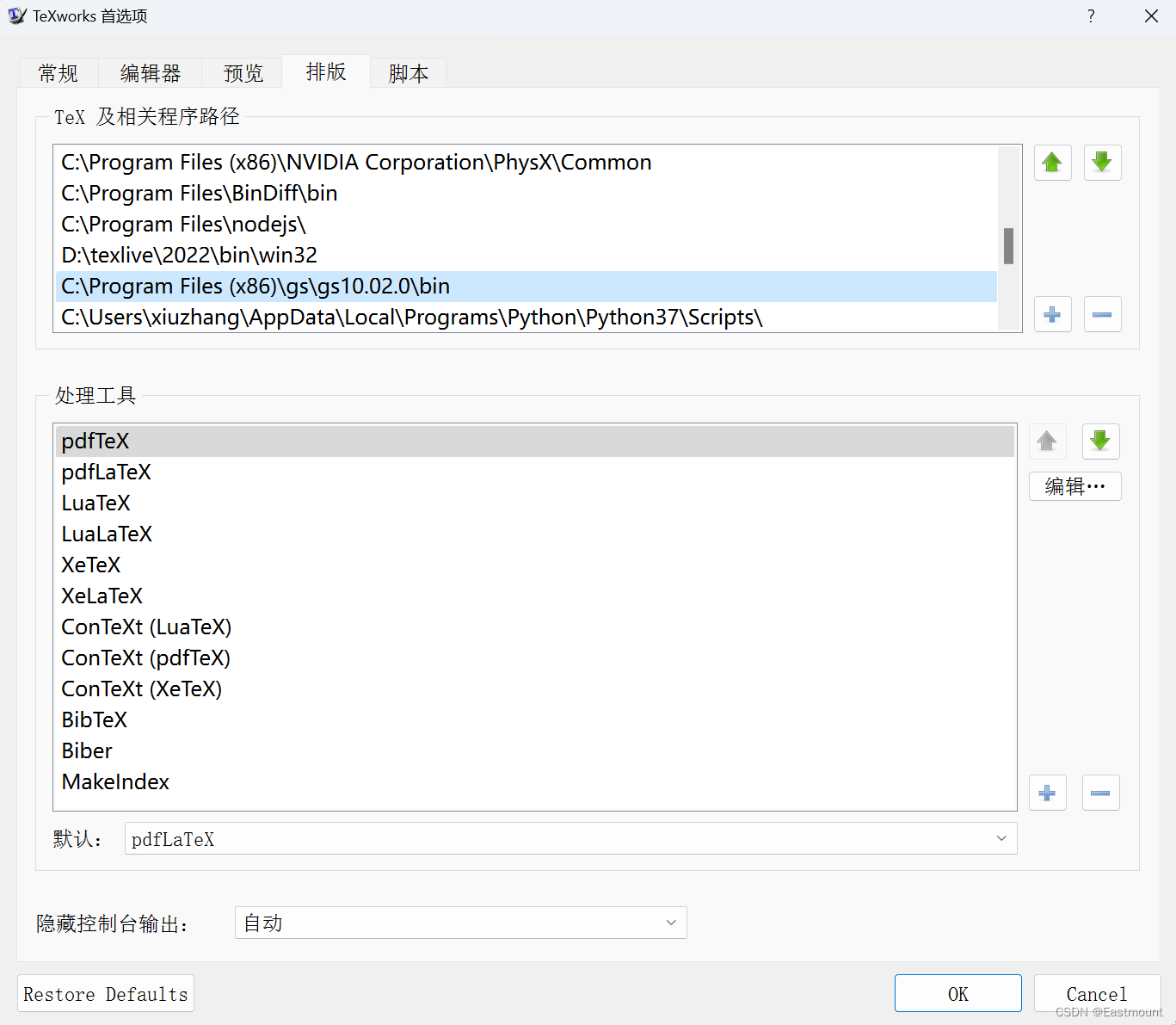Screen dimensions: 1176x1025
Task: Select the NVIDIA Corporation PhysX Common path
Action: click(x=526, y=162)
